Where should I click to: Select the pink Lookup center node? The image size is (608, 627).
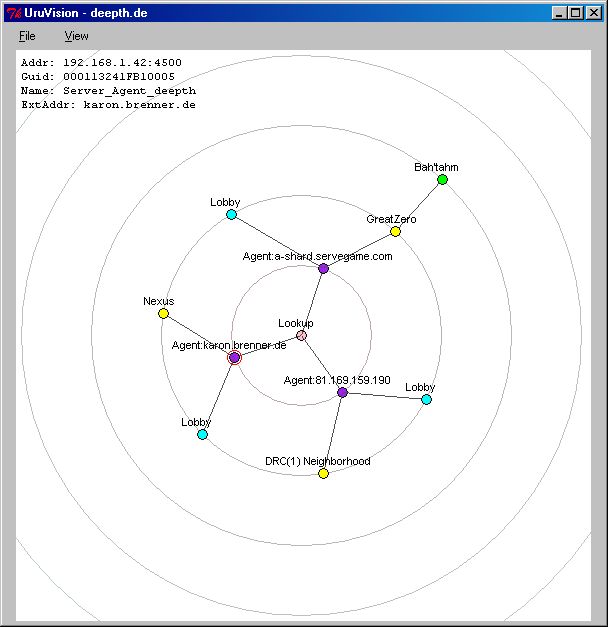(302, 335)
